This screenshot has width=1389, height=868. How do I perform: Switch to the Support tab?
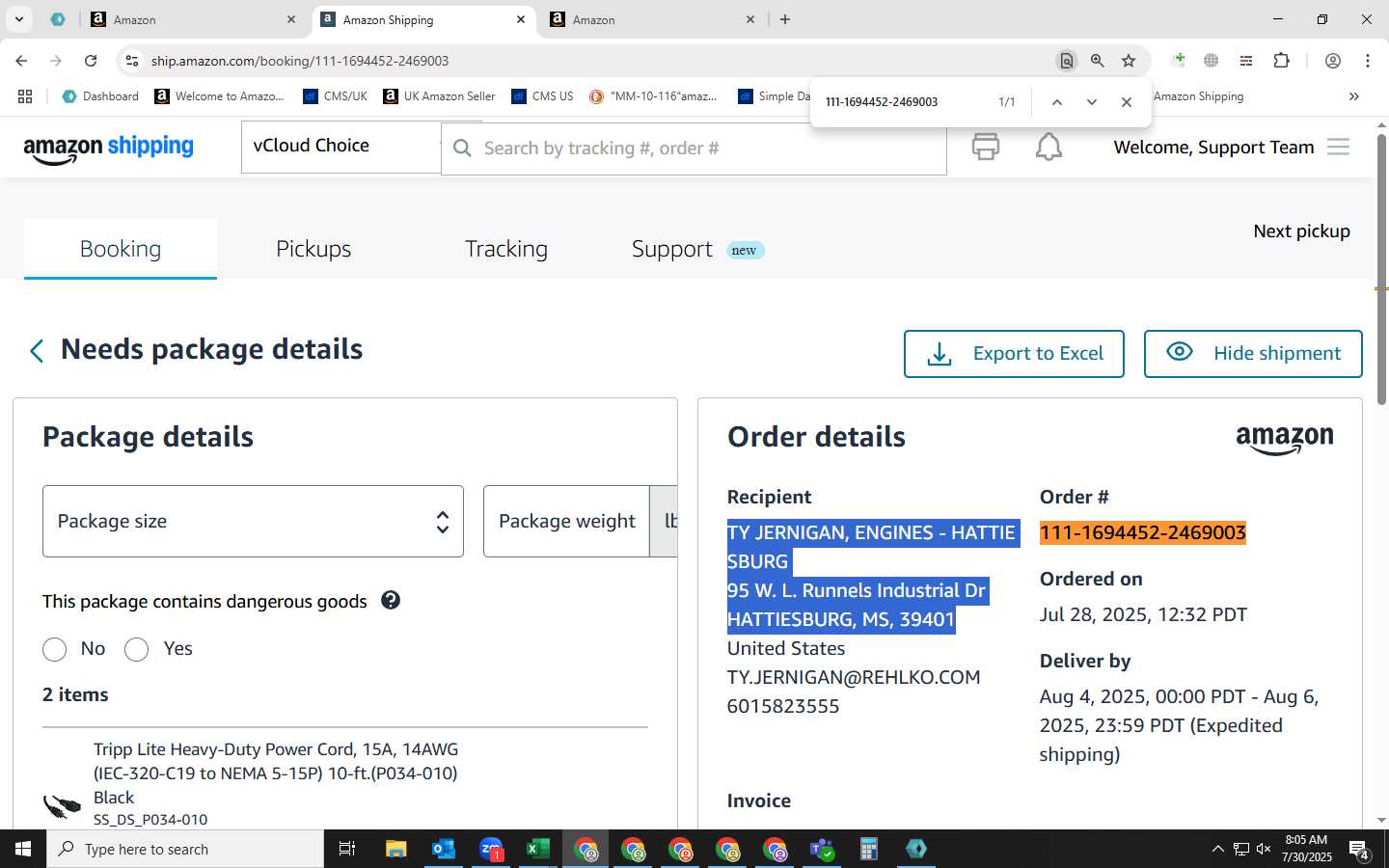(672, 249)
